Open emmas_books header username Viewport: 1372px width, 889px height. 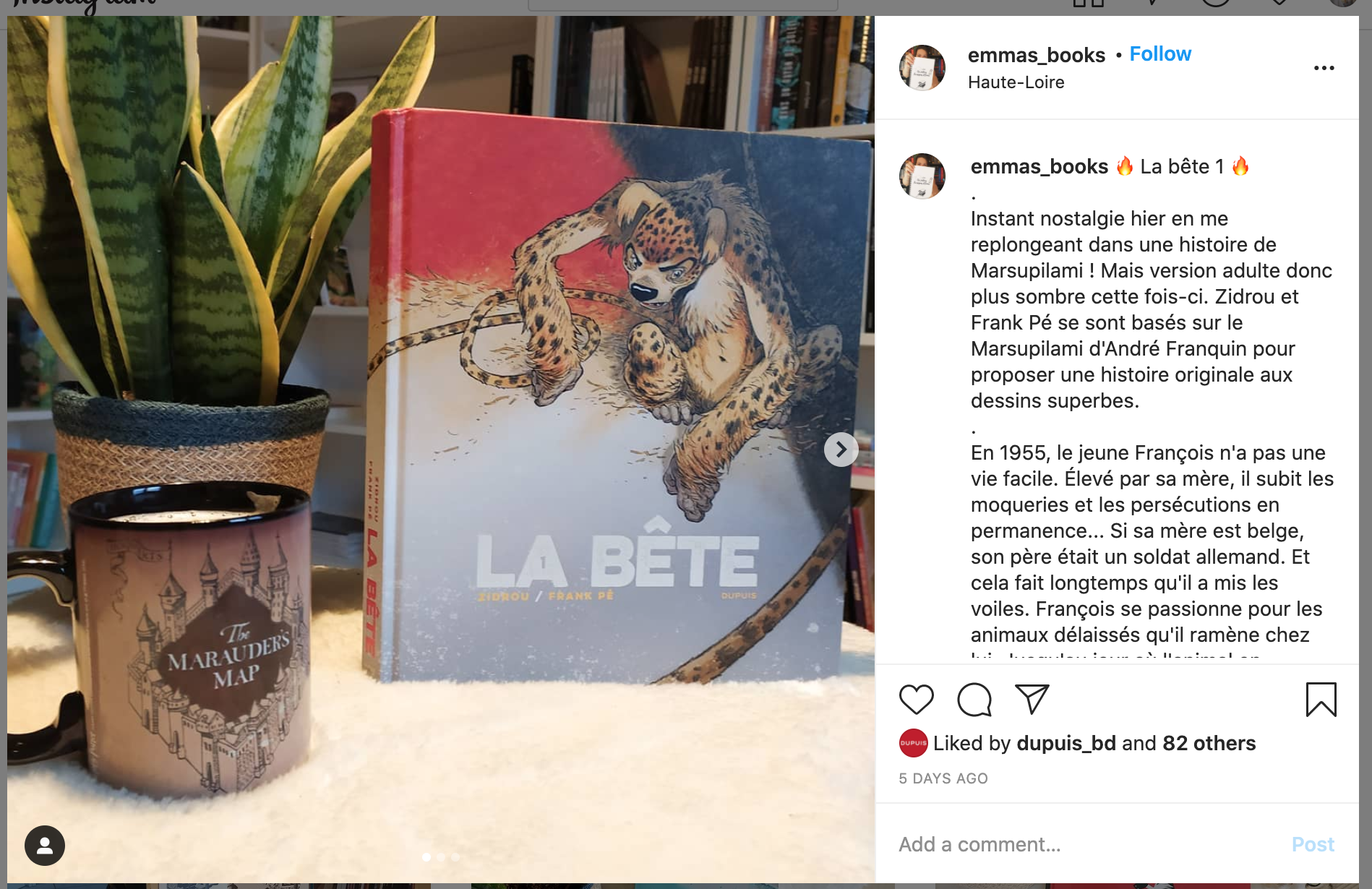[x=1036, y=55]
